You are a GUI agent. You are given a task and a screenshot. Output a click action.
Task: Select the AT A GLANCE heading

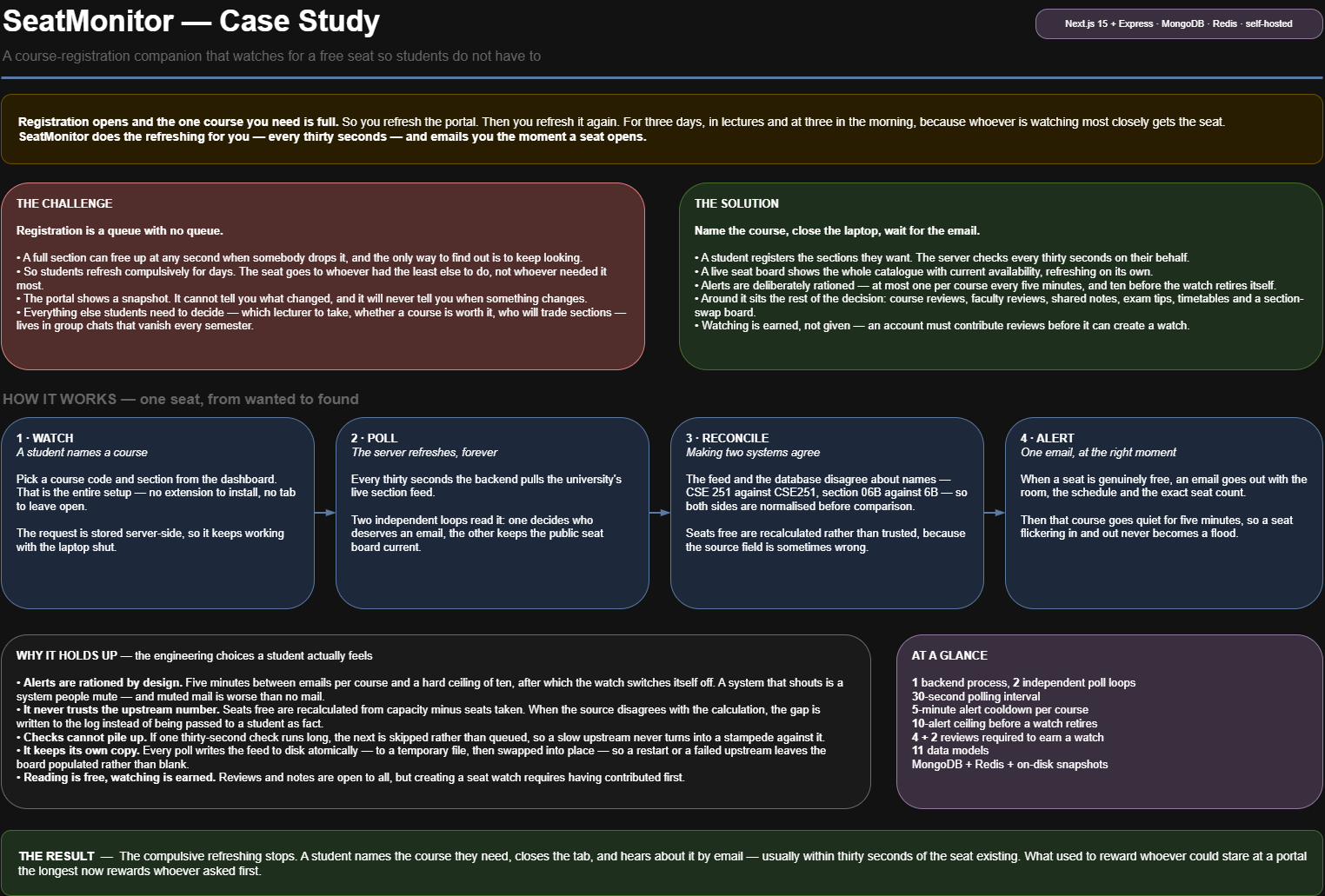pos(949,656)
